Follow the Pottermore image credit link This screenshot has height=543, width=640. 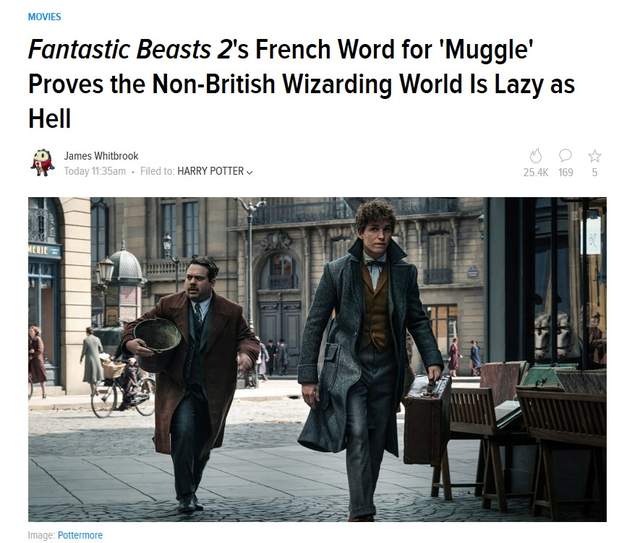point(80,535)
